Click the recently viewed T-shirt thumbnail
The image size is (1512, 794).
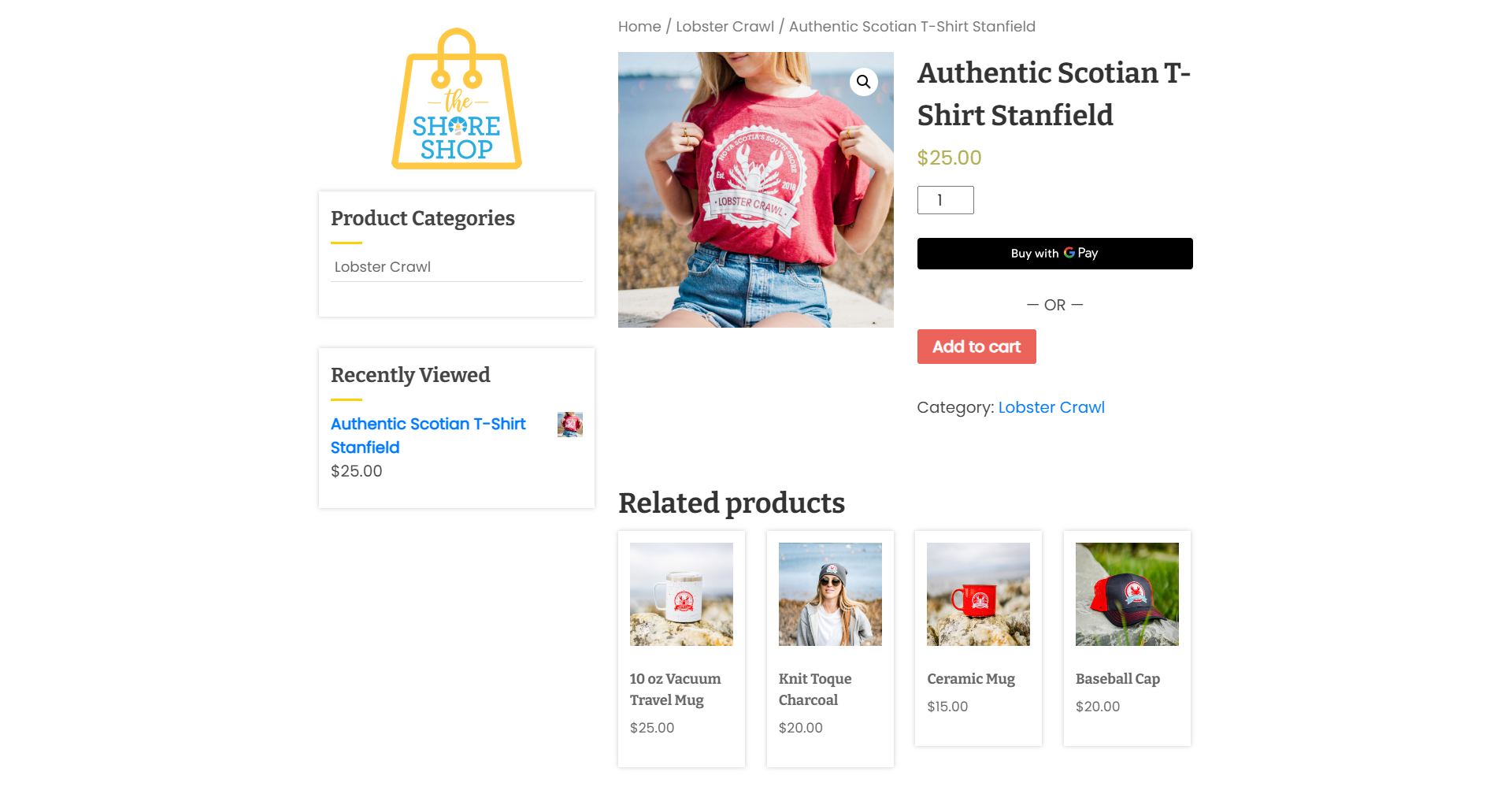tap(570, 425)
